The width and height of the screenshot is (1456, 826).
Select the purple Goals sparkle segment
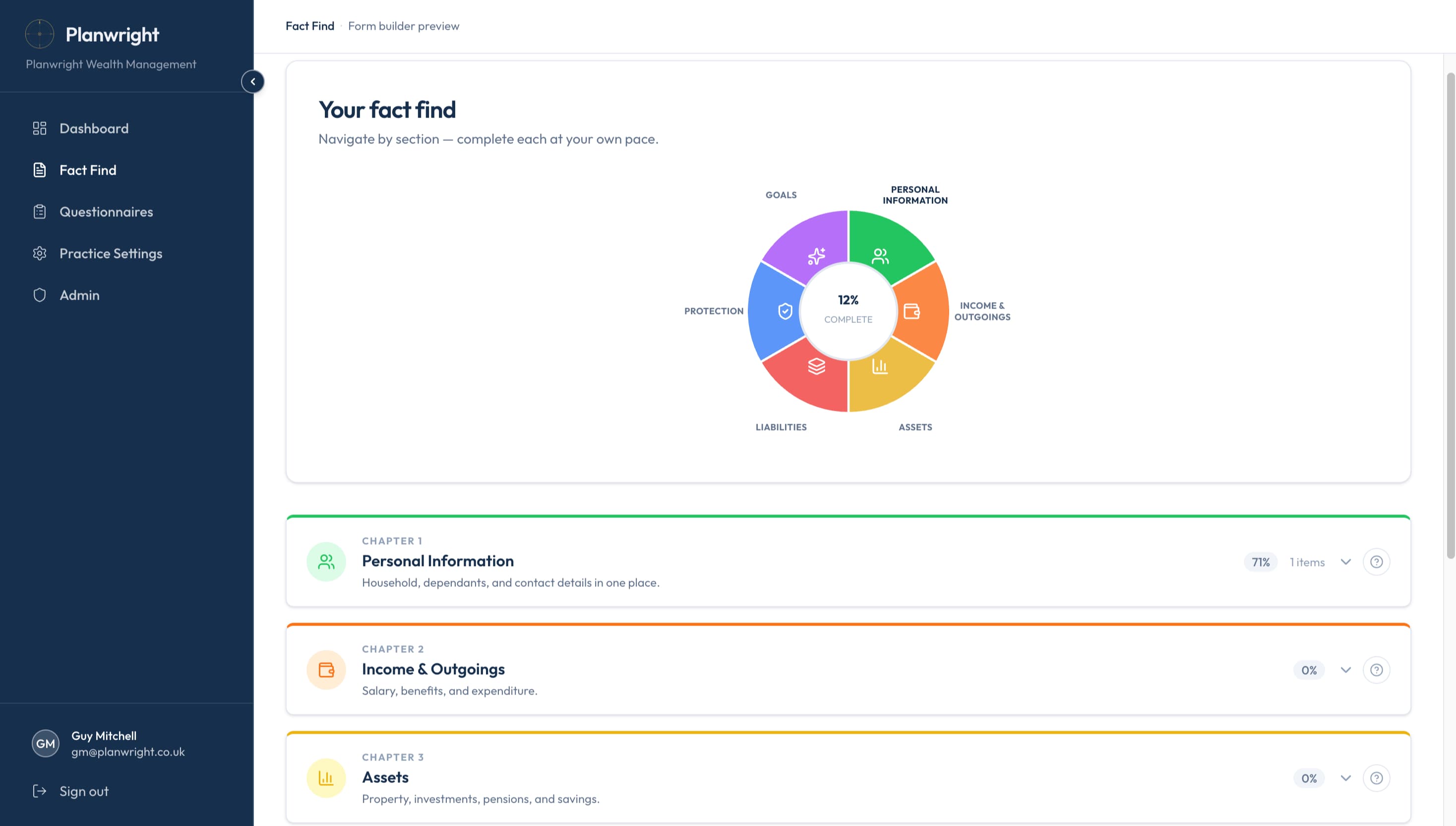point(816,256)
